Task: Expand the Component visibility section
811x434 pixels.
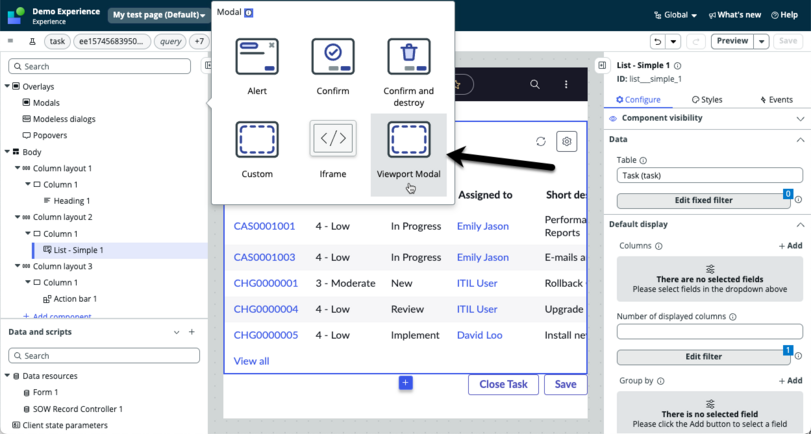Action: coord(800,118)
